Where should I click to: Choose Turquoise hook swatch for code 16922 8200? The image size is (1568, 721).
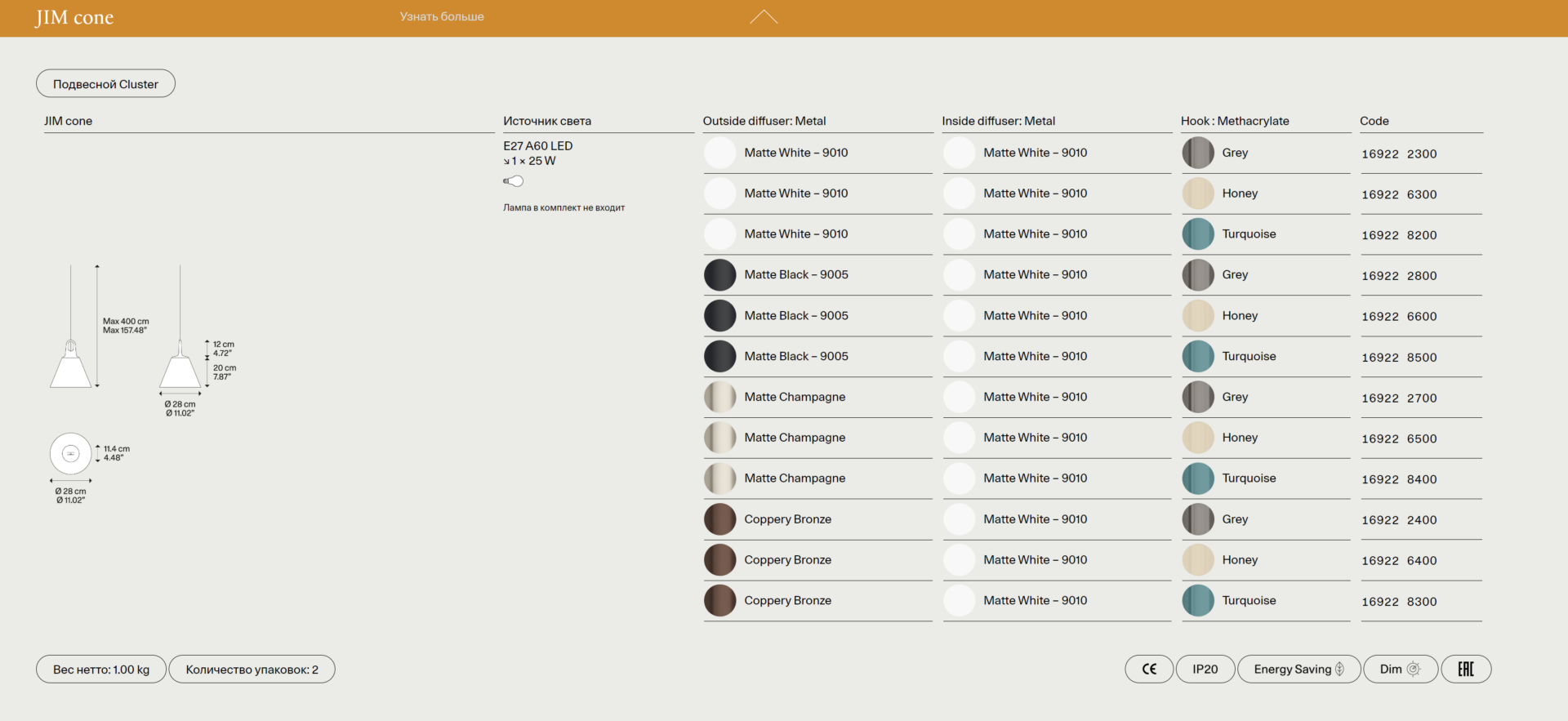click(1198, 234)
